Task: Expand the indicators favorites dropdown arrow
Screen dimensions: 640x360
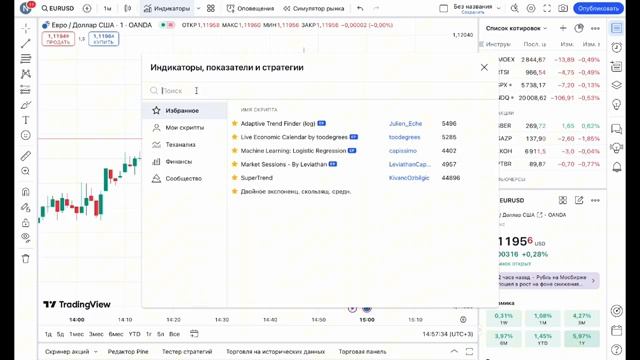Action: tap(198, 8)
